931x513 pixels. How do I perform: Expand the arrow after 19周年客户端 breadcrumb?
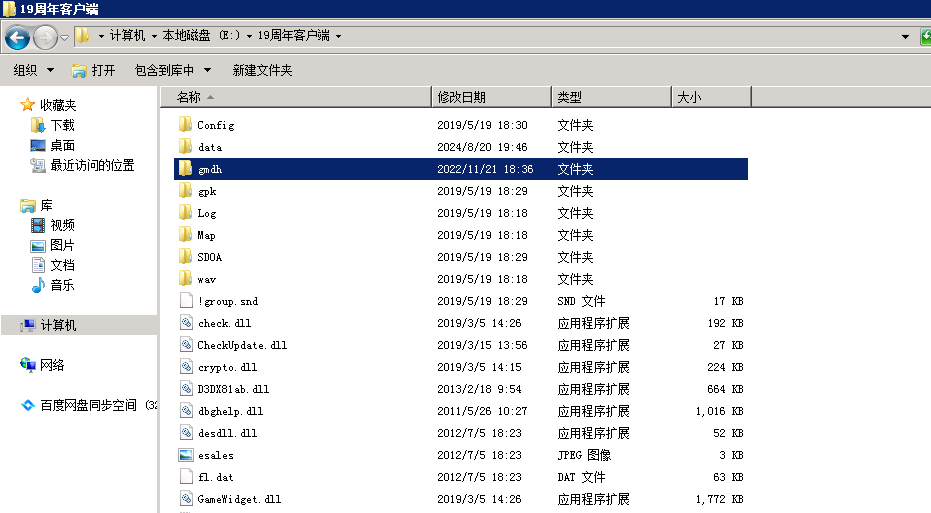click(338, 36)
